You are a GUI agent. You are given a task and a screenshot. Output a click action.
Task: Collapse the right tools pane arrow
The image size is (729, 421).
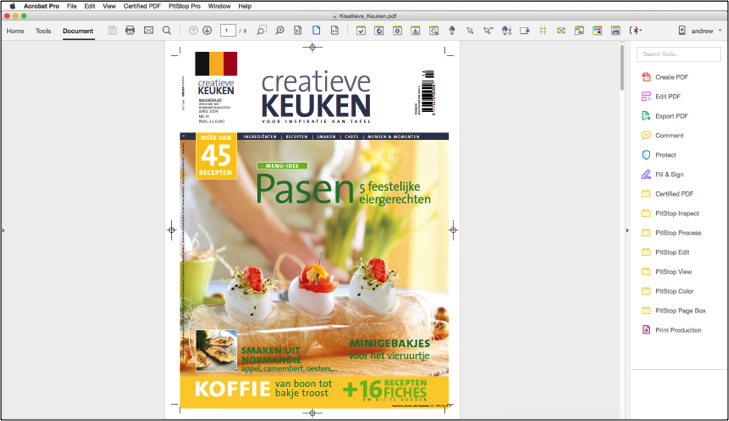coord(627,230)
